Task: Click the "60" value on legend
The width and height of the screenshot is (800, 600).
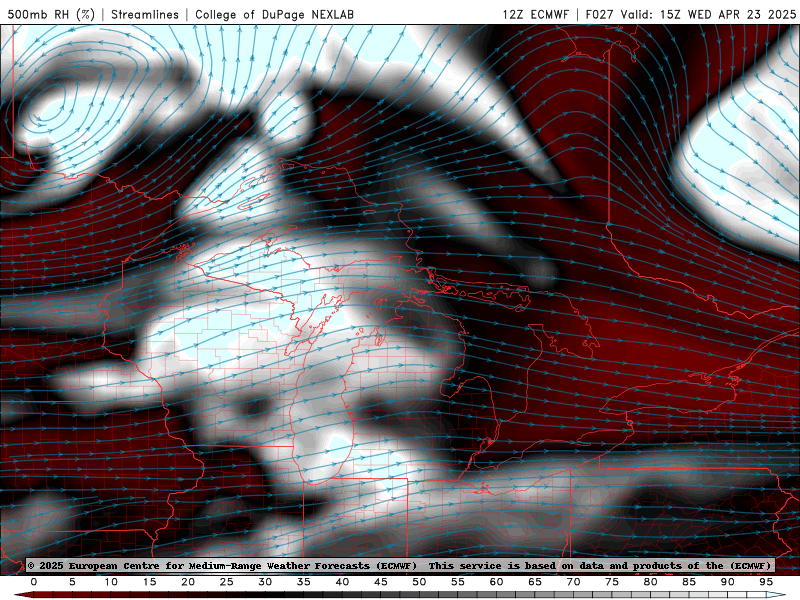Action: 496,582
